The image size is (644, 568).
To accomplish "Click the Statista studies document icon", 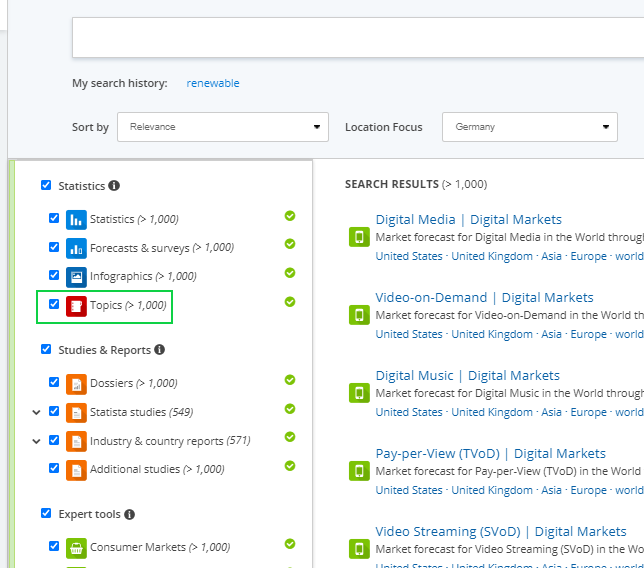I will pos(76,412).
